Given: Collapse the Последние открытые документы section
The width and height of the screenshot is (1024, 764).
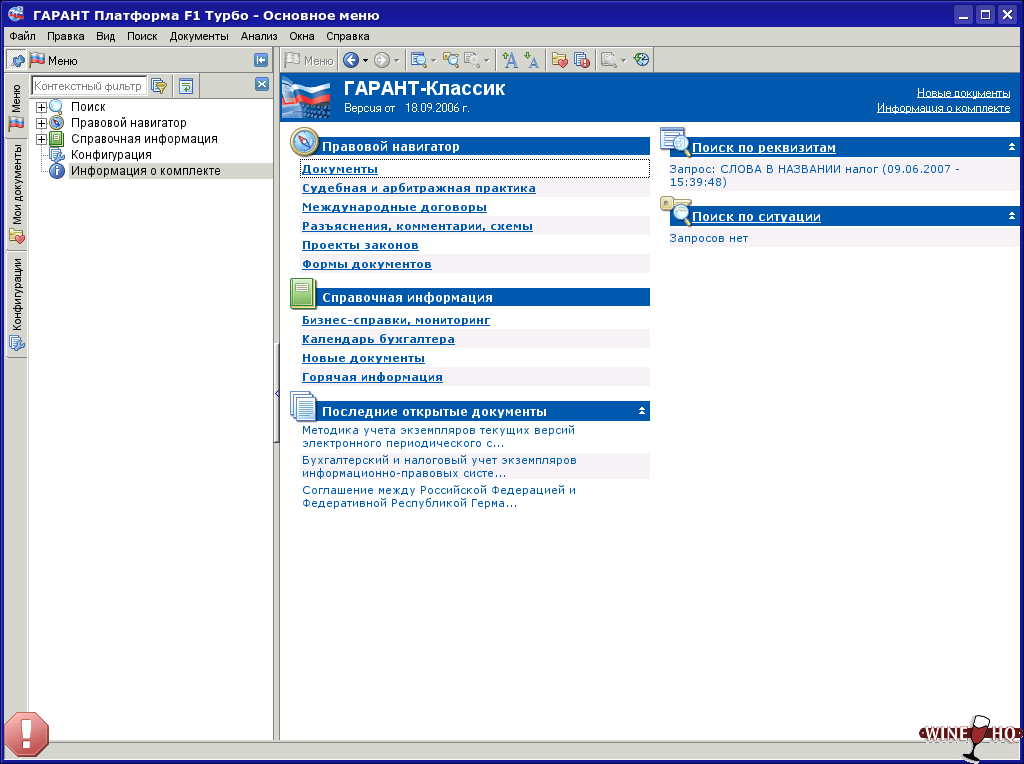Looking at the screenshot, I should 642,411.
